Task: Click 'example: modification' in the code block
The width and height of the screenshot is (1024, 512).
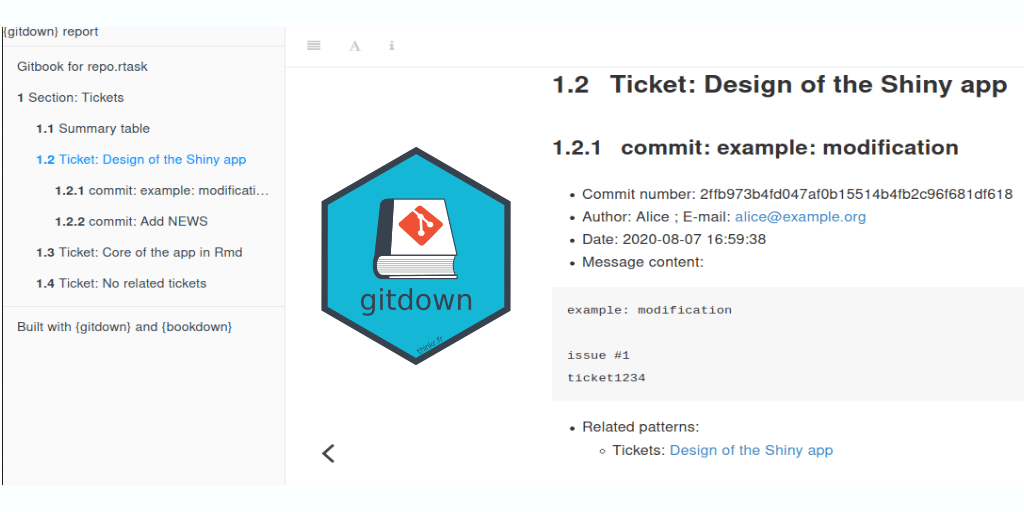Action: pos(649,310)
